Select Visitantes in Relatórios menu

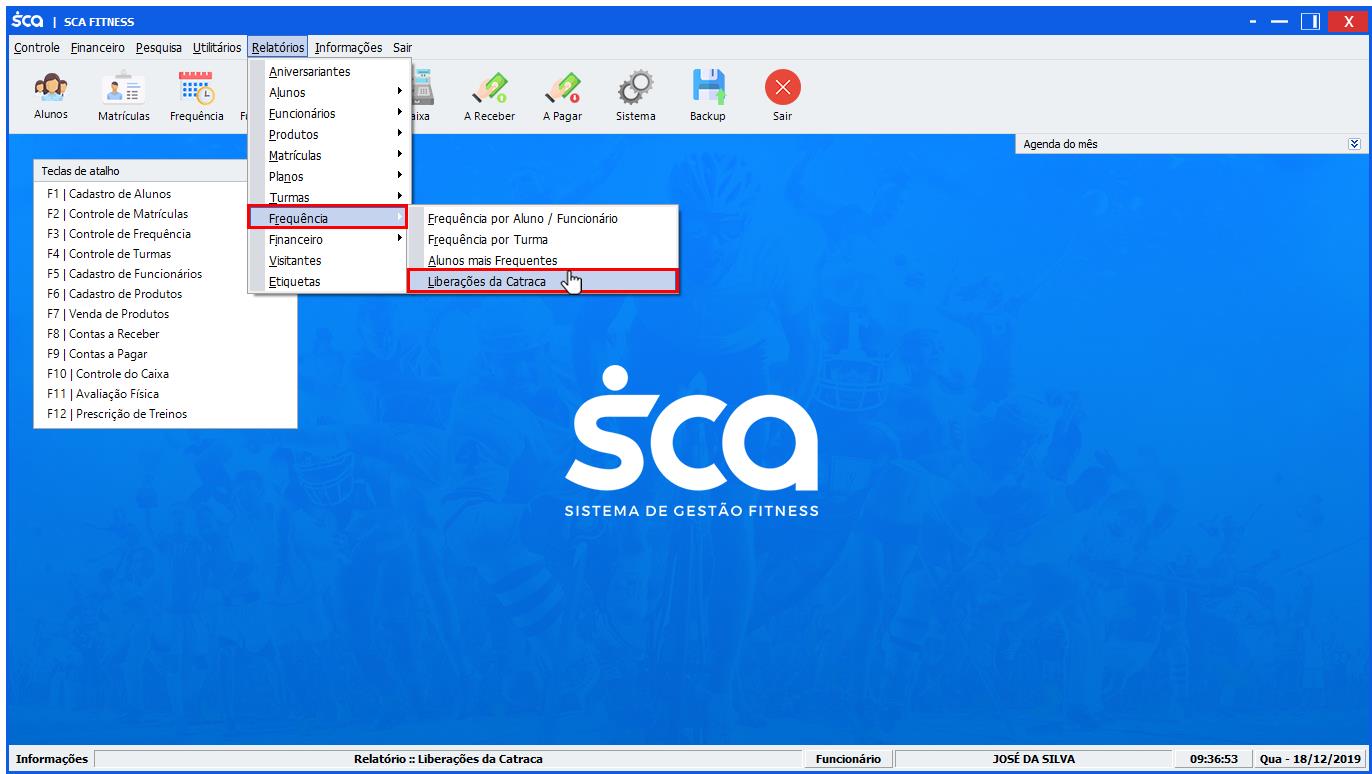[x=329, y=261]
